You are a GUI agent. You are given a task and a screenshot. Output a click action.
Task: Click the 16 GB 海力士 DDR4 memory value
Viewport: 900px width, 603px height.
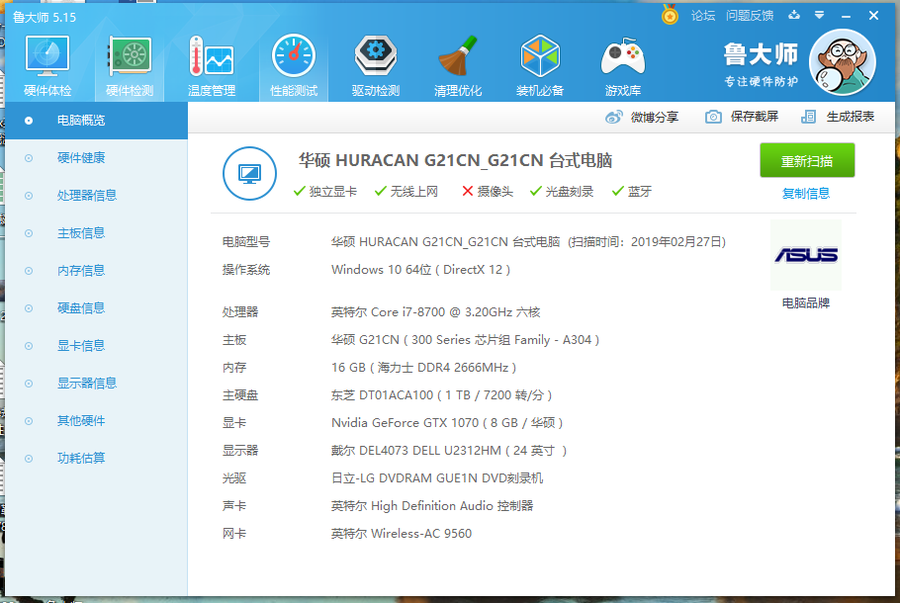(x=424, y=368)
